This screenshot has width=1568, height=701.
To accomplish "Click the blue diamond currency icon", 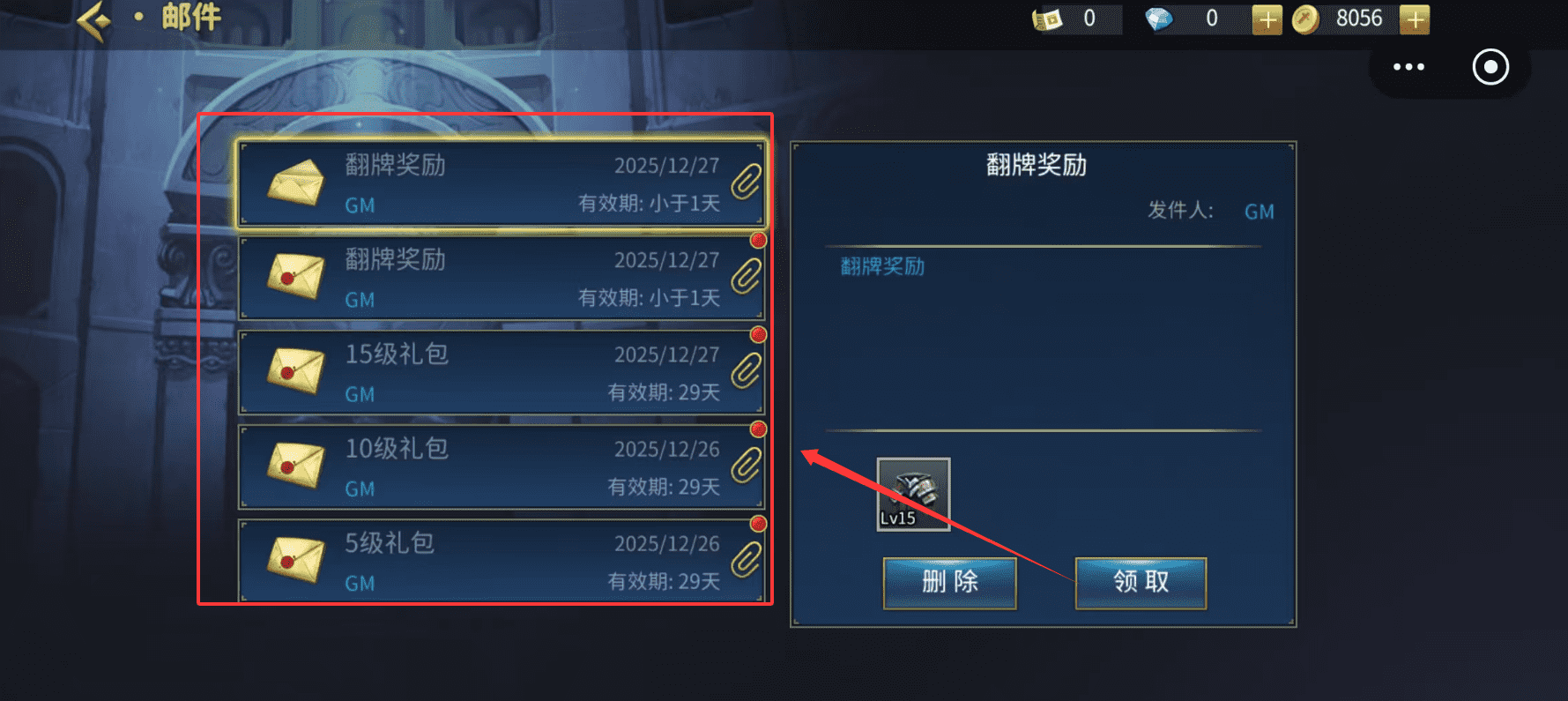I will (1159, 19).
